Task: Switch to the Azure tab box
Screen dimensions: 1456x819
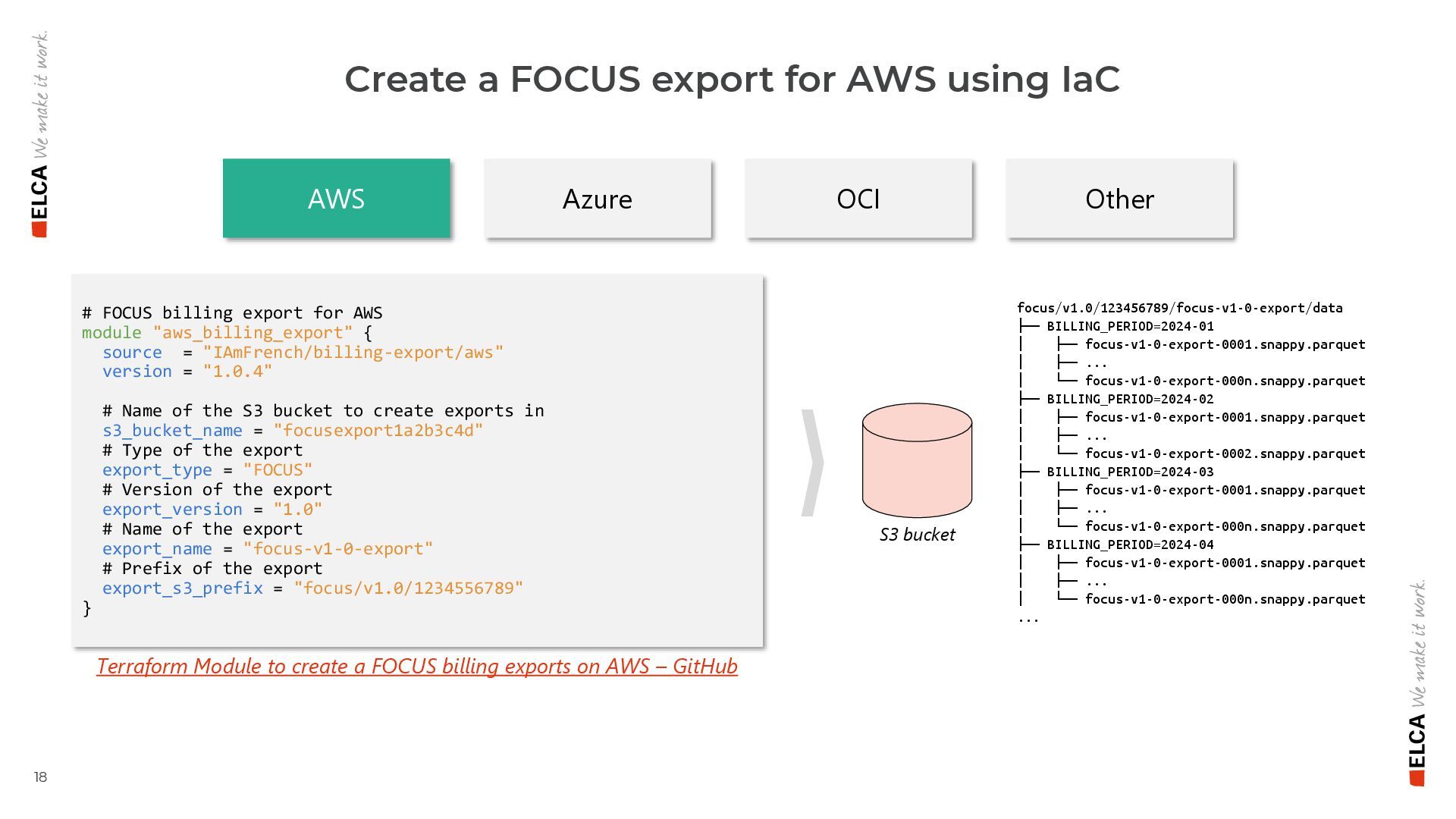Action: [598, 199]
